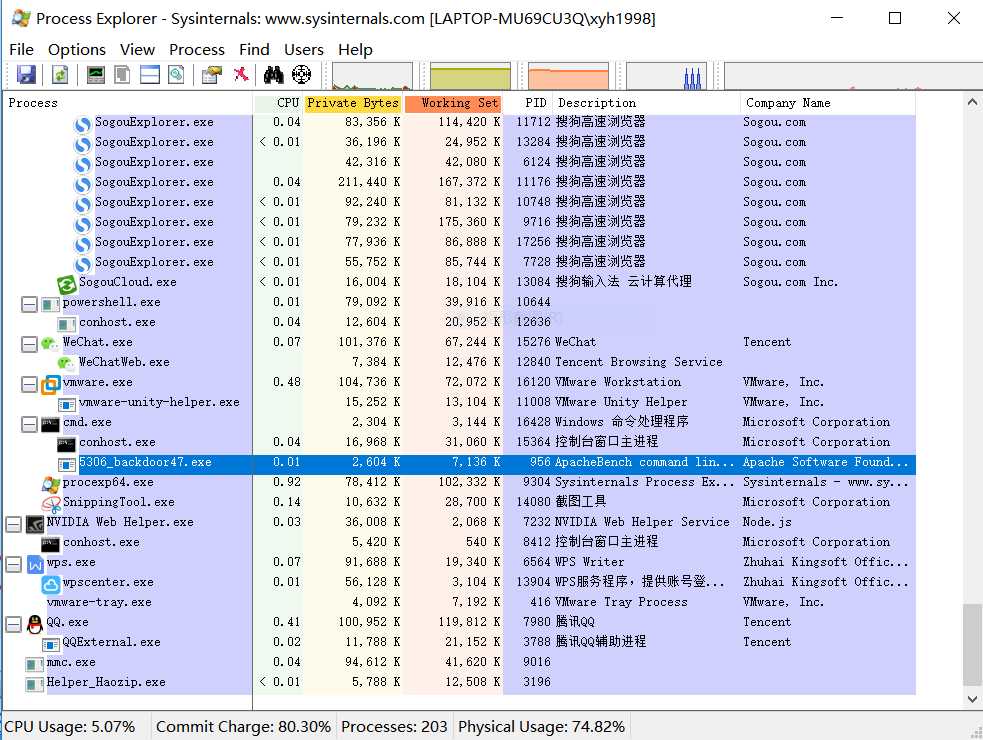This screenshot has width=983, height=740.
Task: Click the QQ.exe penguin icon
Action: point(35,625)
